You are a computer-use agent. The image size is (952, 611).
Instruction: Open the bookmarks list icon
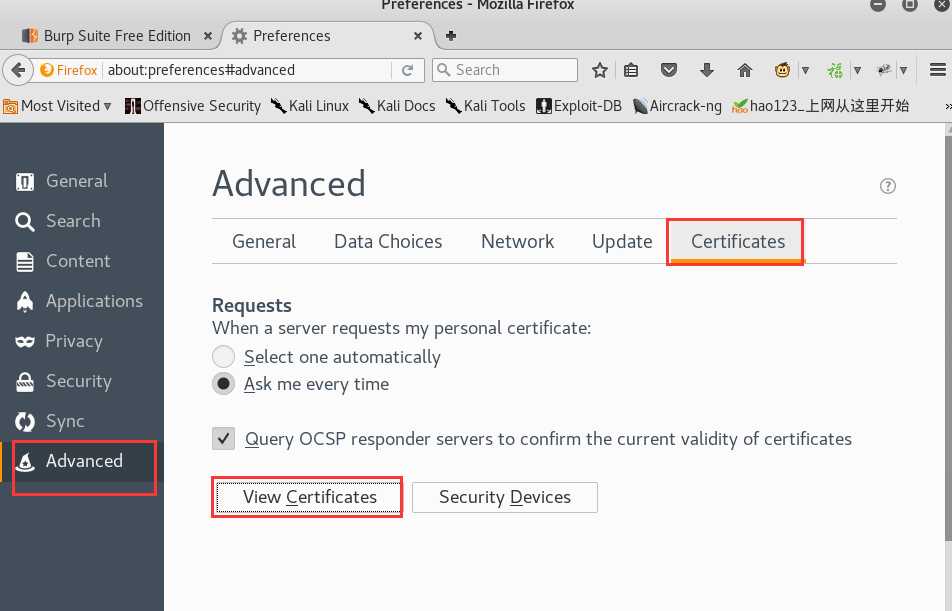coord(631,70)
